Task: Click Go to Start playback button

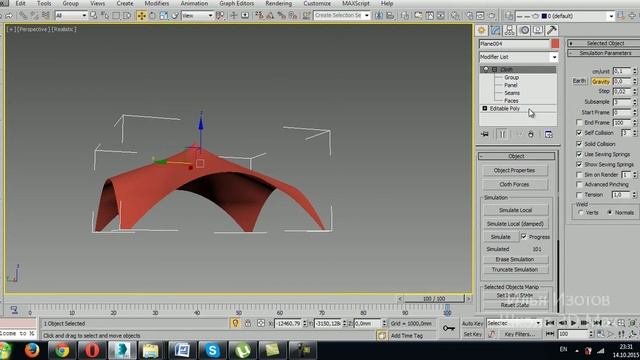Action: tap(550, 323)
